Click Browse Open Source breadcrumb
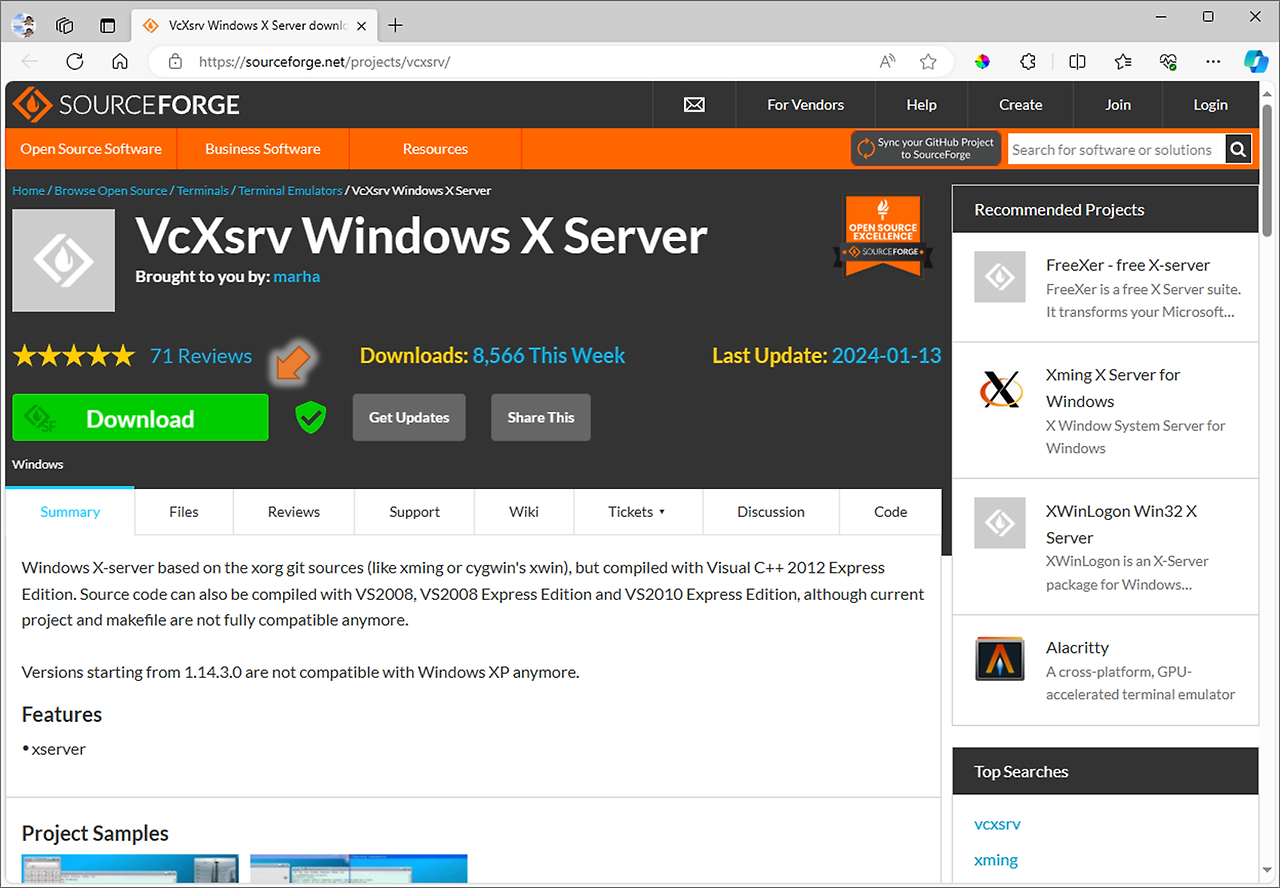Viewport: 1280px width, 888px height. 111,190
